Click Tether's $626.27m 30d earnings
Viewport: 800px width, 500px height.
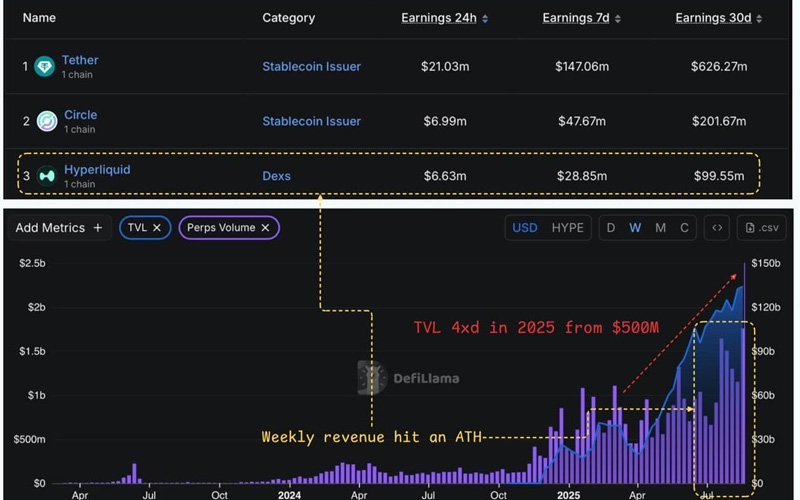tap(719, 66)
